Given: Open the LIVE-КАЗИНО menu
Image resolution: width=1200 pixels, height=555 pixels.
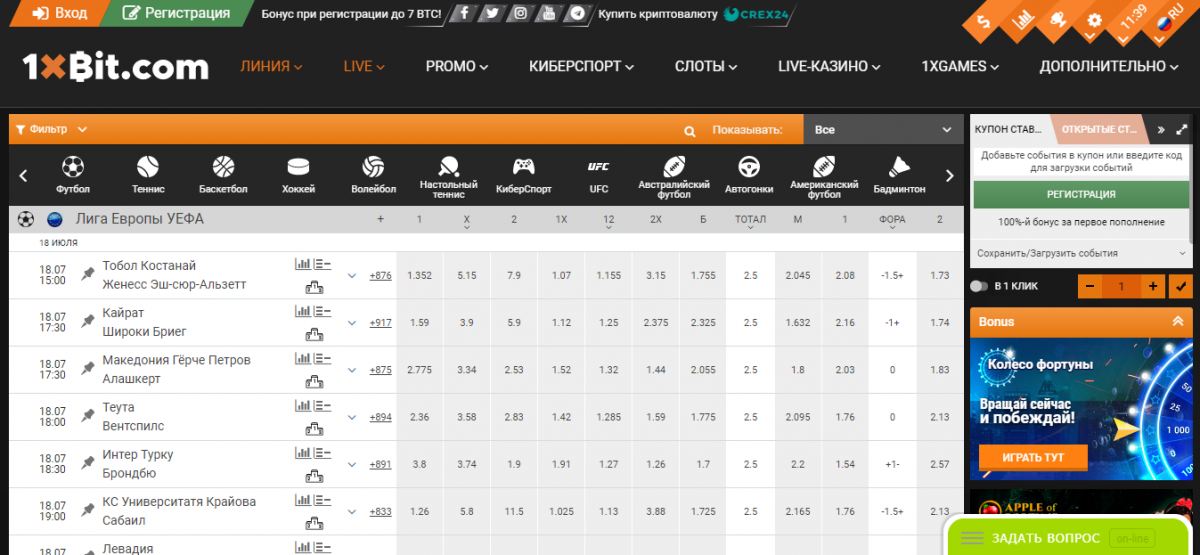Looking at the screenshot, I should (830, 66).
